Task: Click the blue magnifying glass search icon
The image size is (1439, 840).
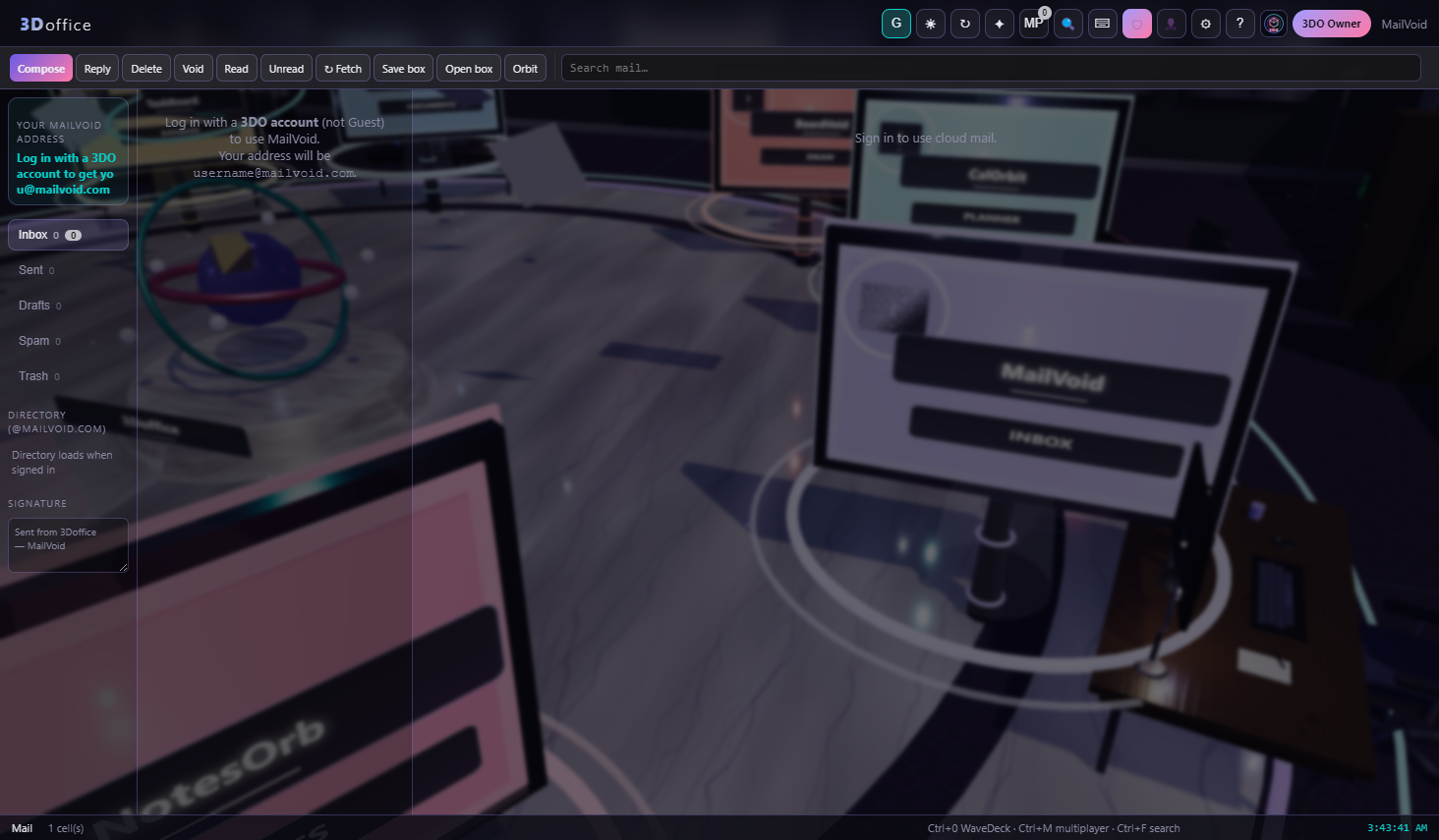Action: [1068, 24]
